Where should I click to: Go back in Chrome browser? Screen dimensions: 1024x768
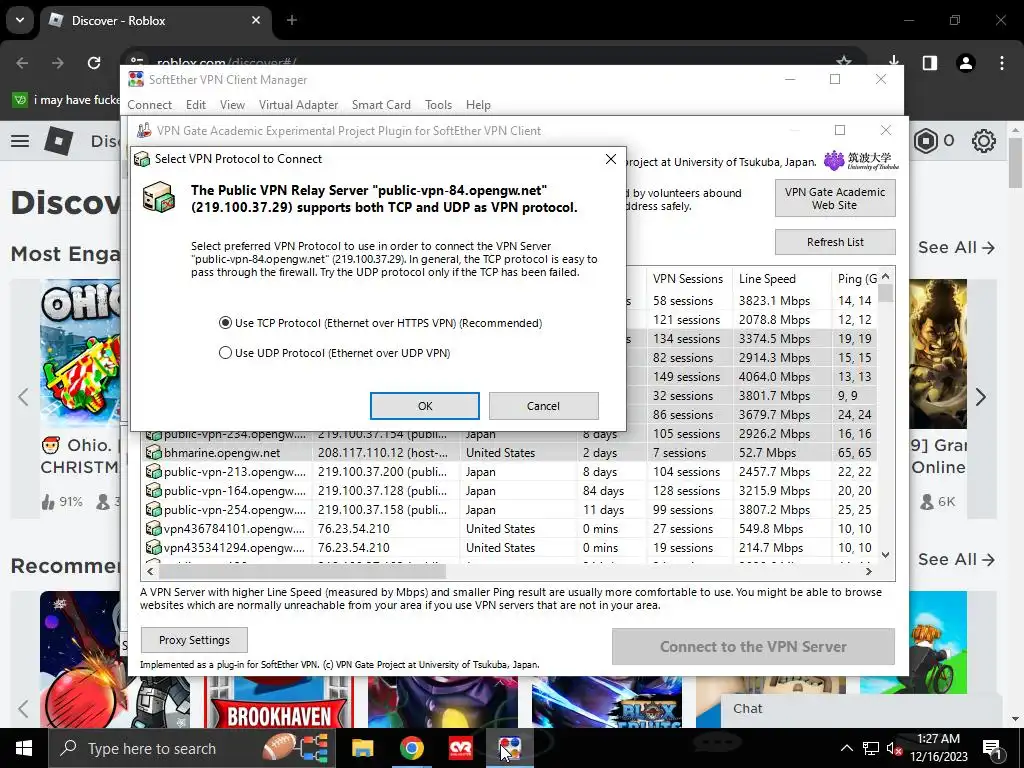22,63
